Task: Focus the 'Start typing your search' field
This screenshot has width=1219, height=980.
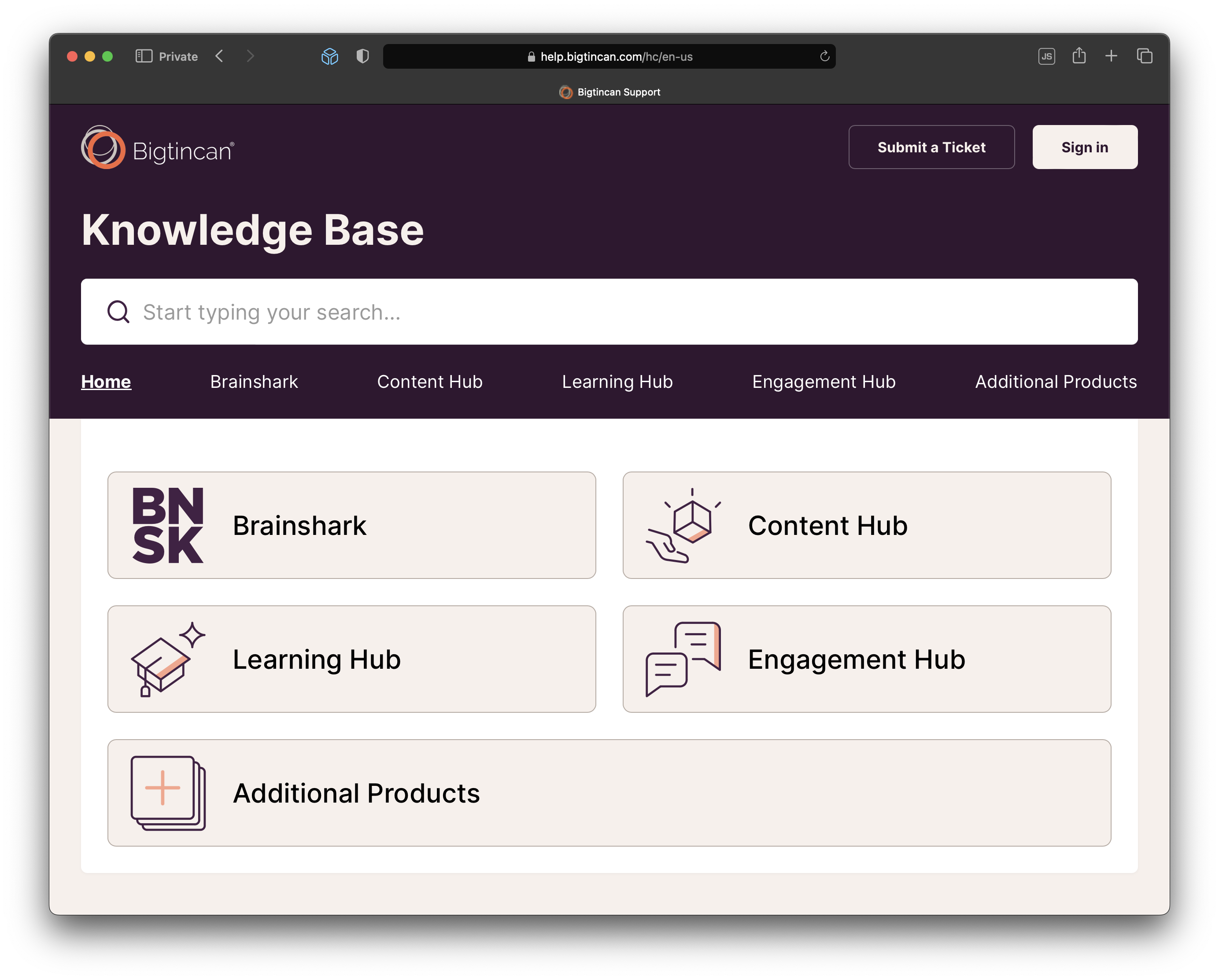Action: (609, 312)
